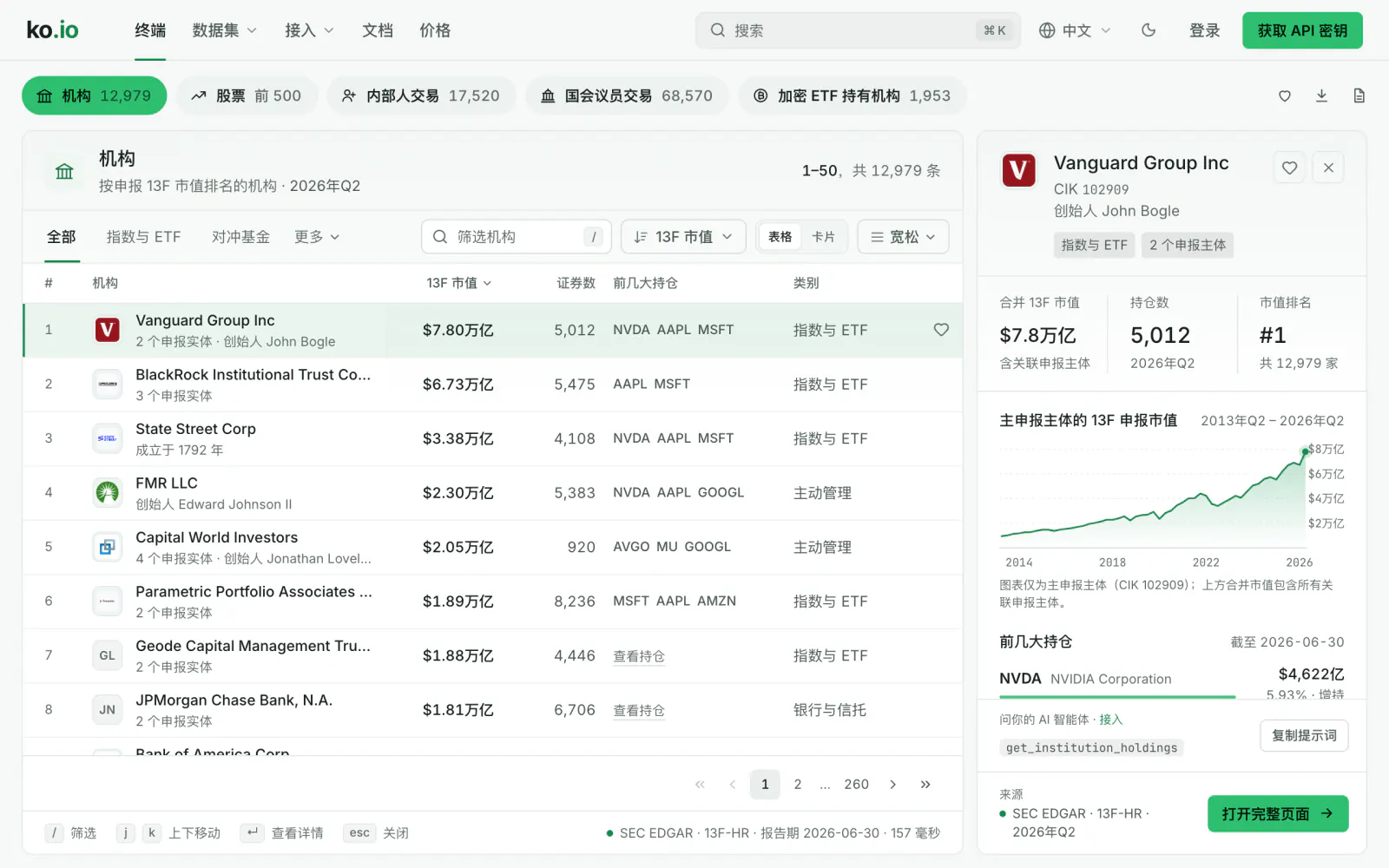Viewport: 1389px width, 868px height.
Task: Click the globe language icon
Action: (x=1047, y=30)
